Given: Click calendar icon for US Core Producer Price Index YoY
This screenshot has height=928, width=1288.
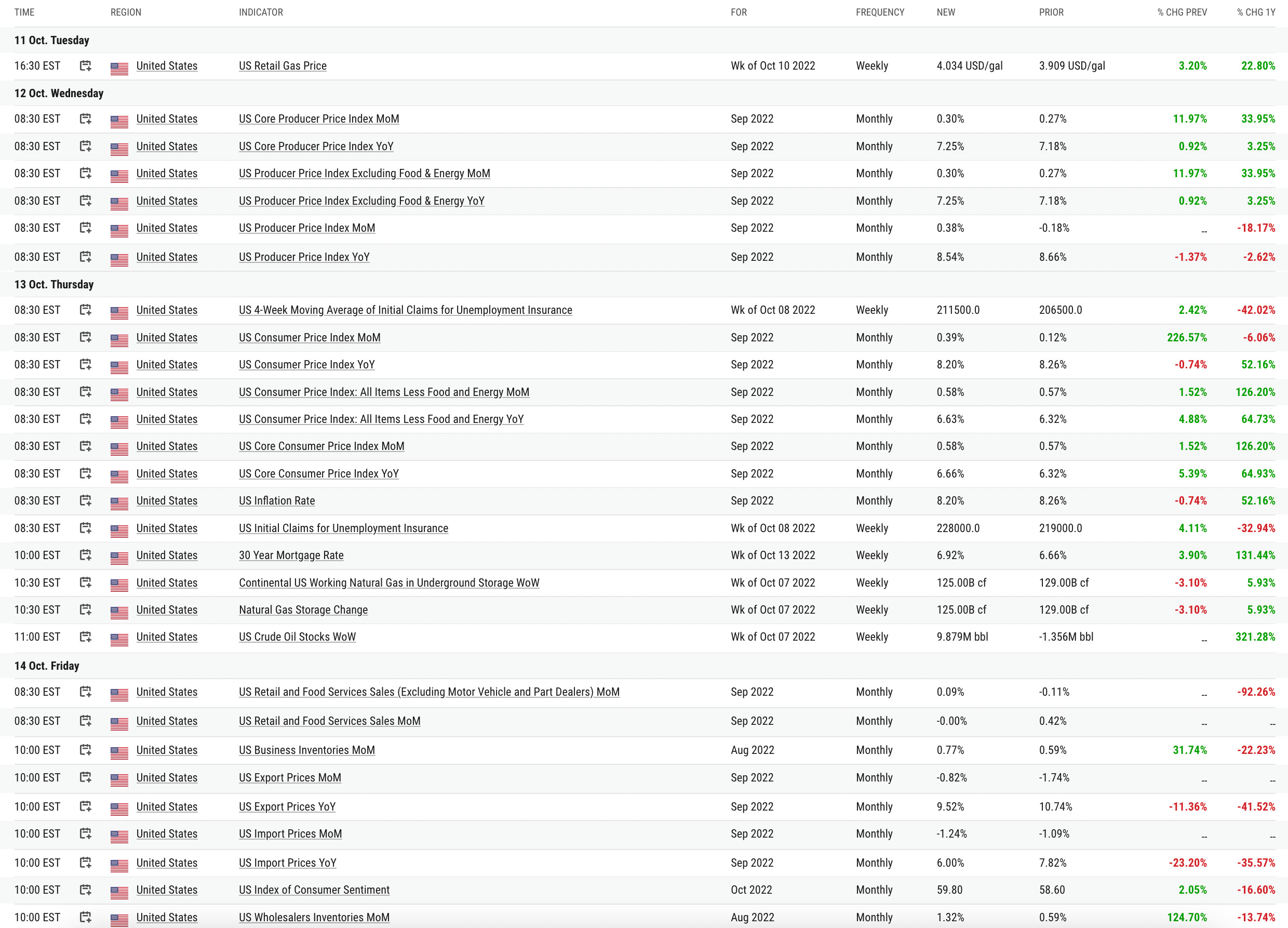Looking at the screenshot, I should 85,146.
